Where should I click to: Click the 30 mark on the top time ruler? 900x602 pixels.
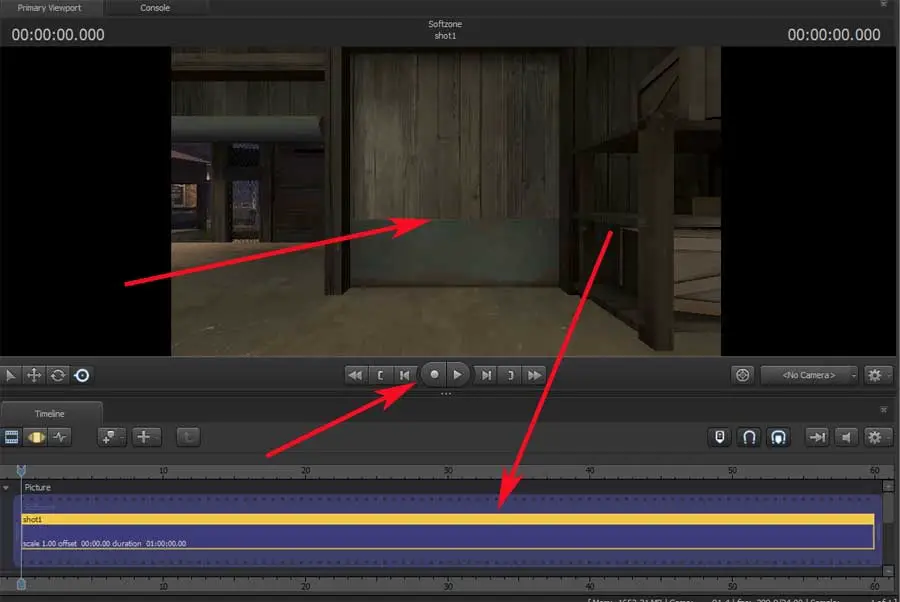click(x=448, y=471)
